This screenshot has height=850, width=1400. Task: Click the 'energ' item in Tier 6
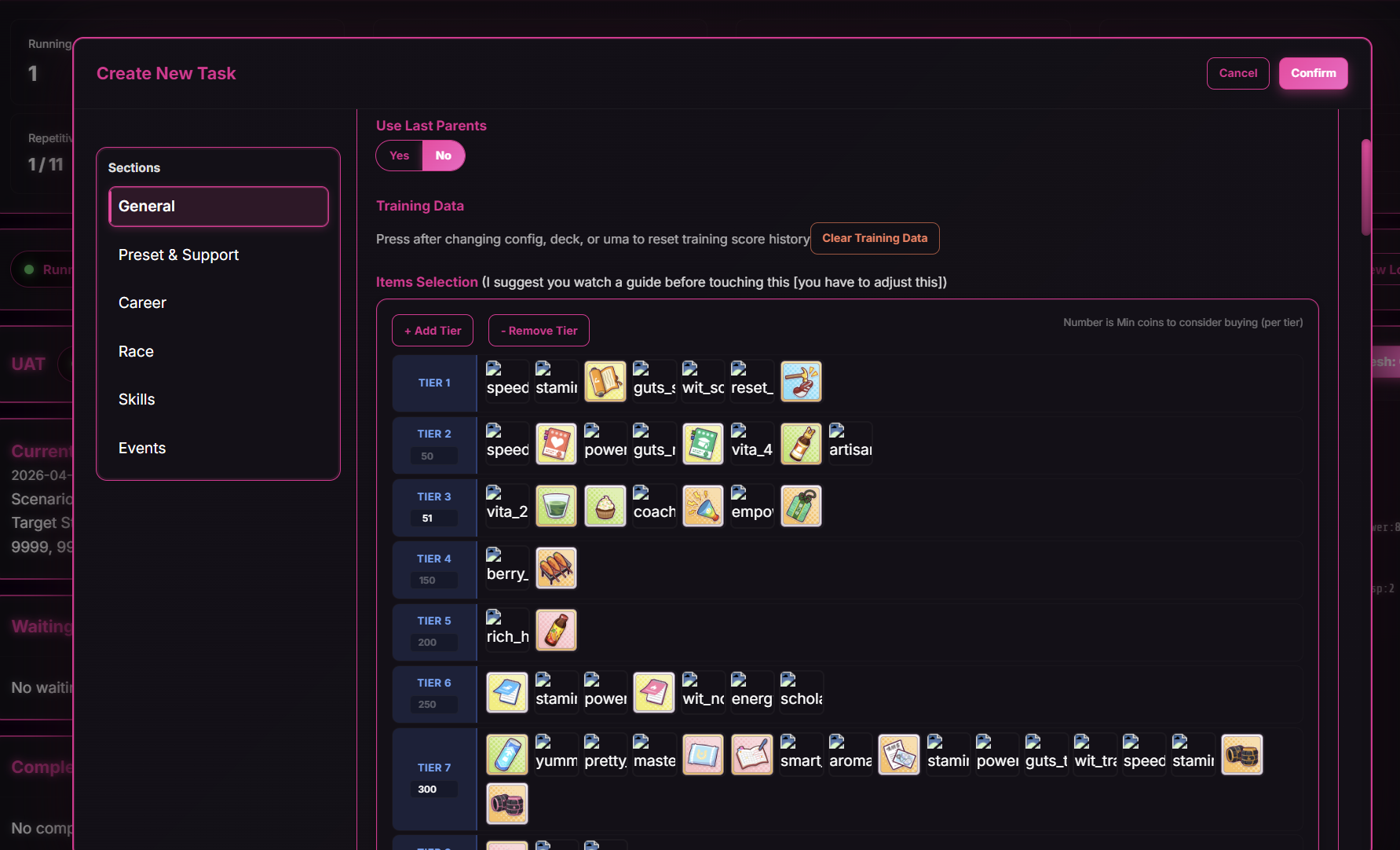click(x=752, y=692)
